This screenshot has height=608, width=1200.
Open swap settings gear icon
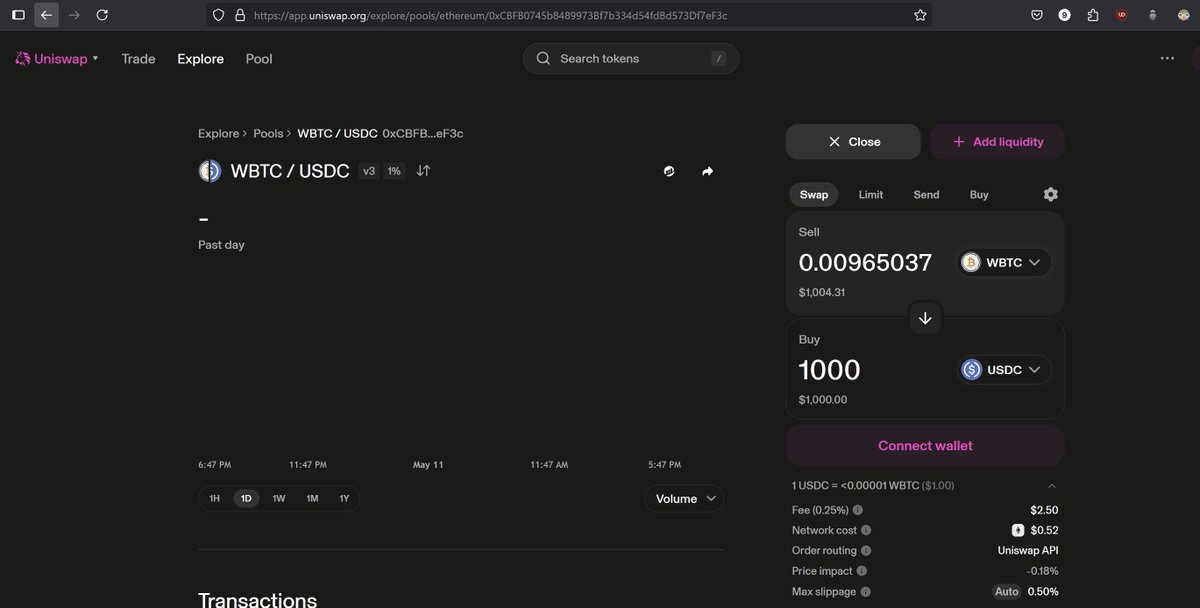[x=1050, y=194]
